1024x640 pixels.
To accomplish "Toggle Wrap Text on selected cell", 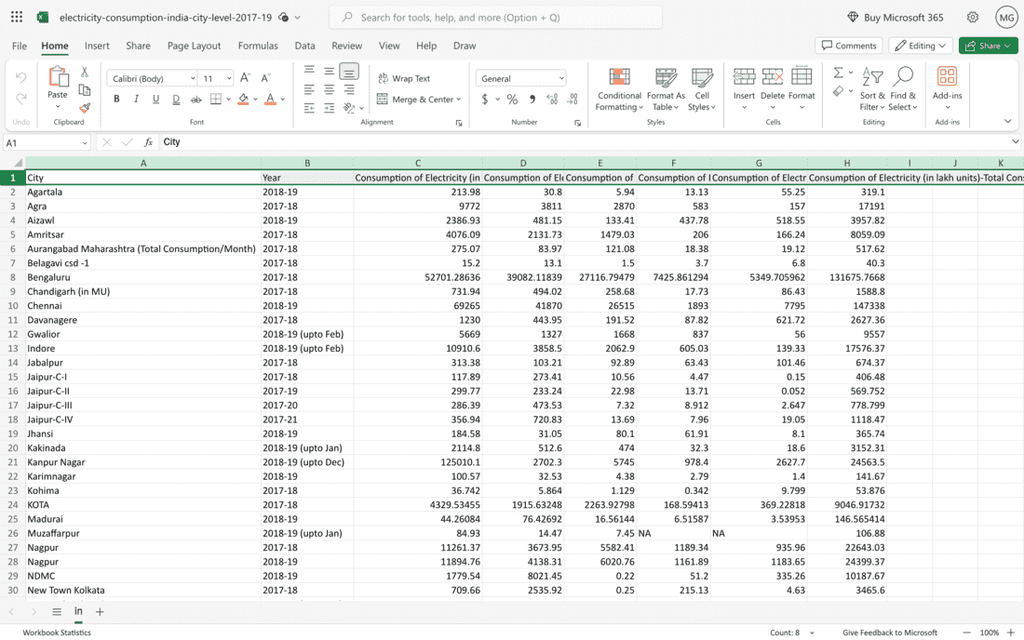I will pyautogui.click(x=404, y=78).
